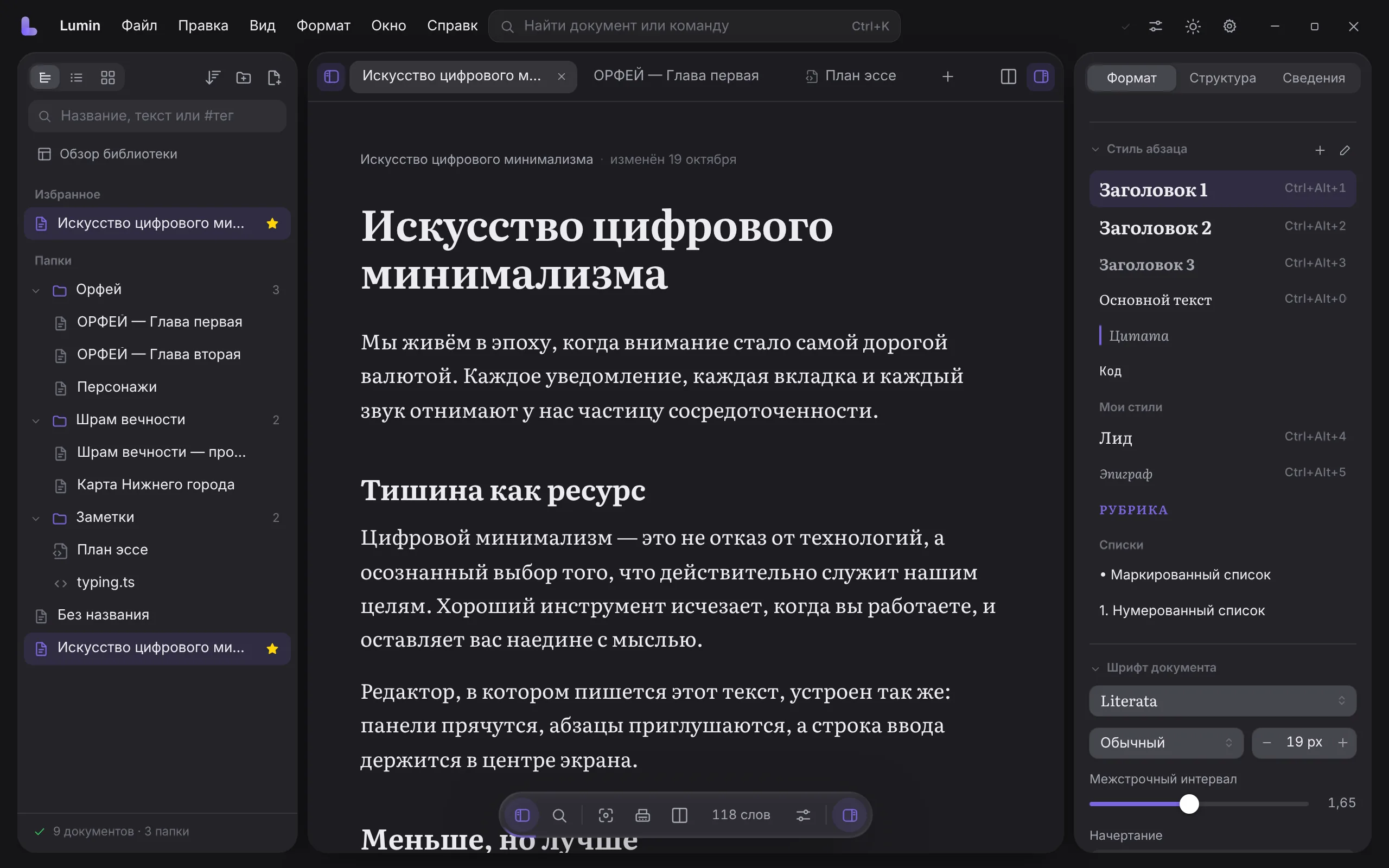1389x868 pixels.
Task: Open Обзор библиотеки
Action: pos(157,154)
